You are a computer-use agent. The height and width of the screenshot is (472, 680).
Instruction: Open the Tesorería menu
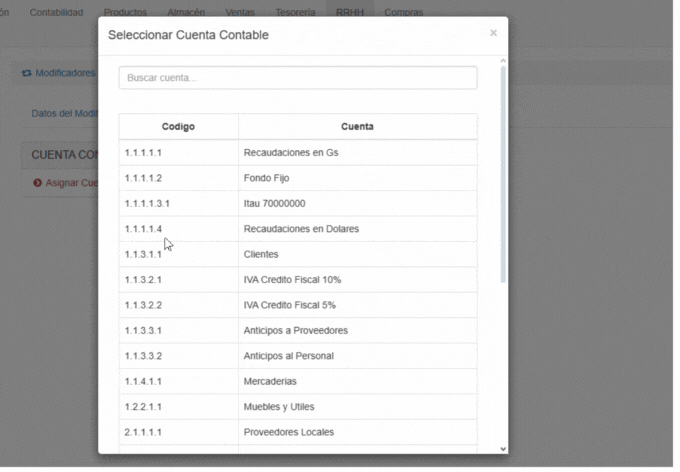point(295,13)
